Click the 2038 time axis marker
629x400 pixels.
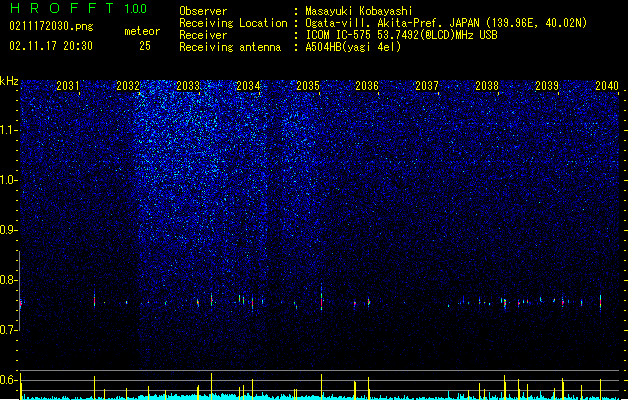(x=487, y=85)
